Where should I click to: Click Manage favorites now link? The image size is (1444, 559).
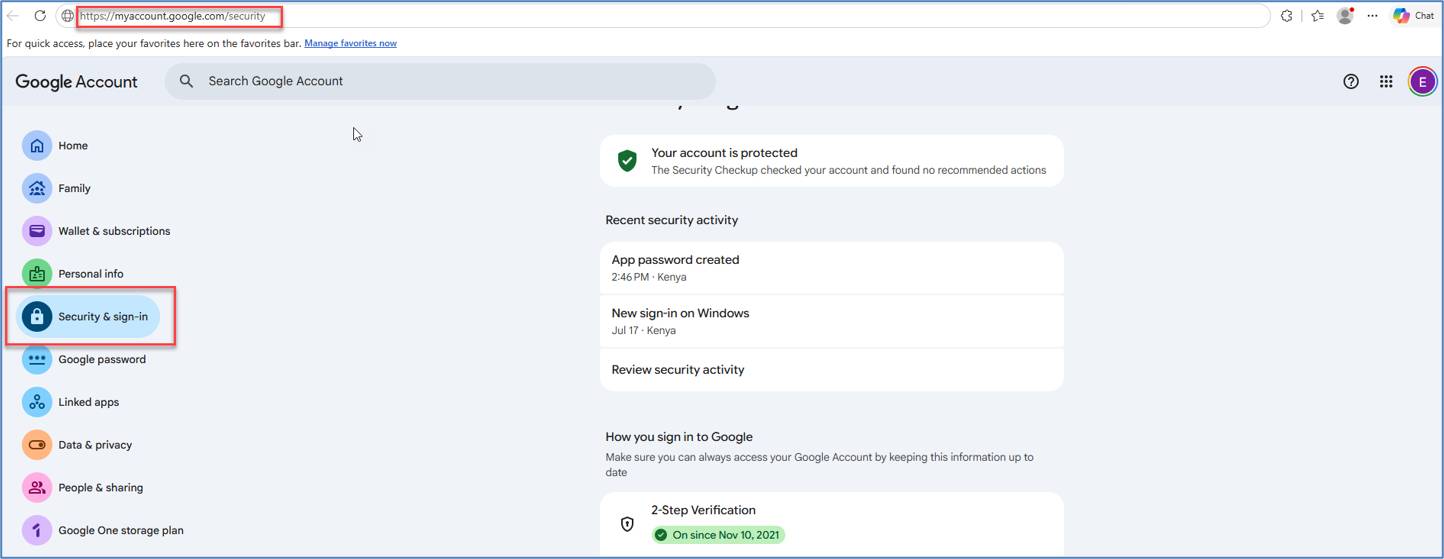350,43
